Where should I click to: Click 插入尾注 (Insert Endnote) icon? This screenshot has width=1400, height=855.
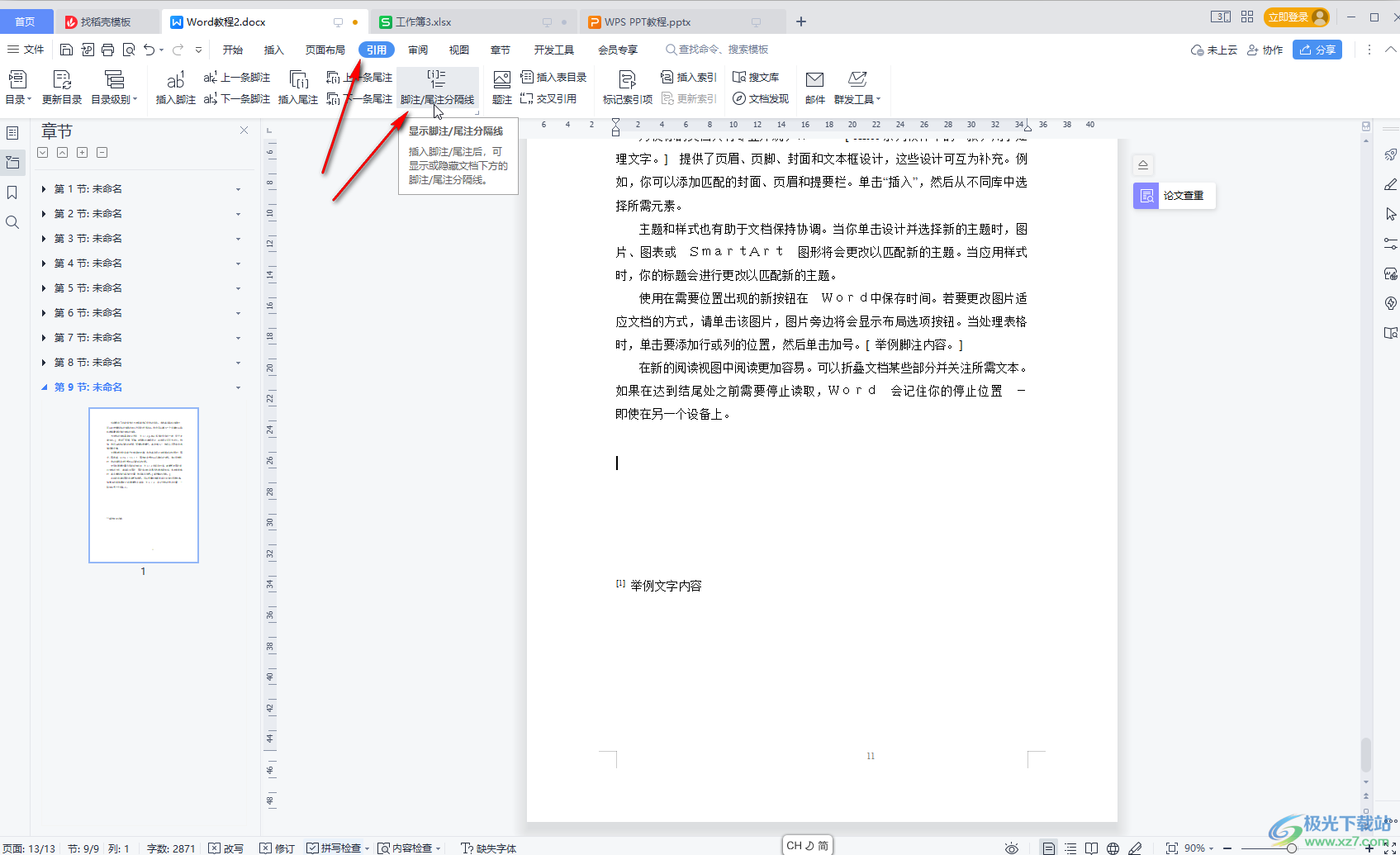tap(298, 87)
